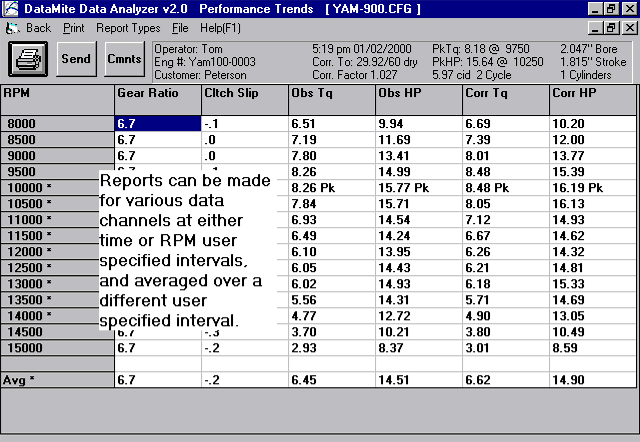The image size is (640, 442).
Task: Click Corr Tq value 7.39 at 8500
Action: tap(506, 140)
